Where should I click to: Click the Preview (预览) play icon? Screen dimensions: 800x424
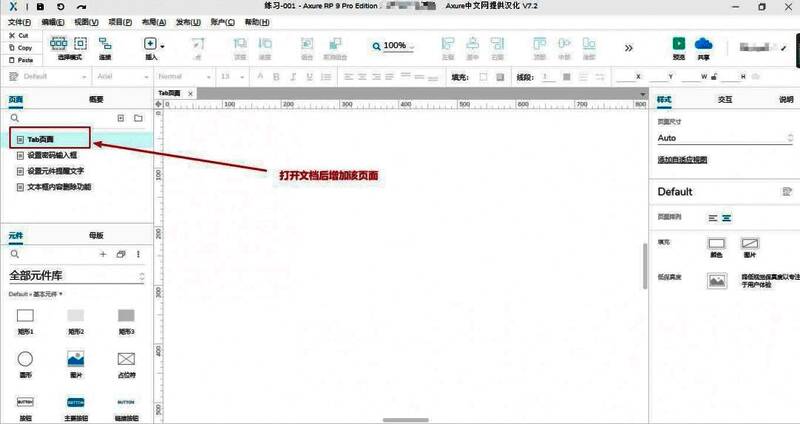[679, 44]
